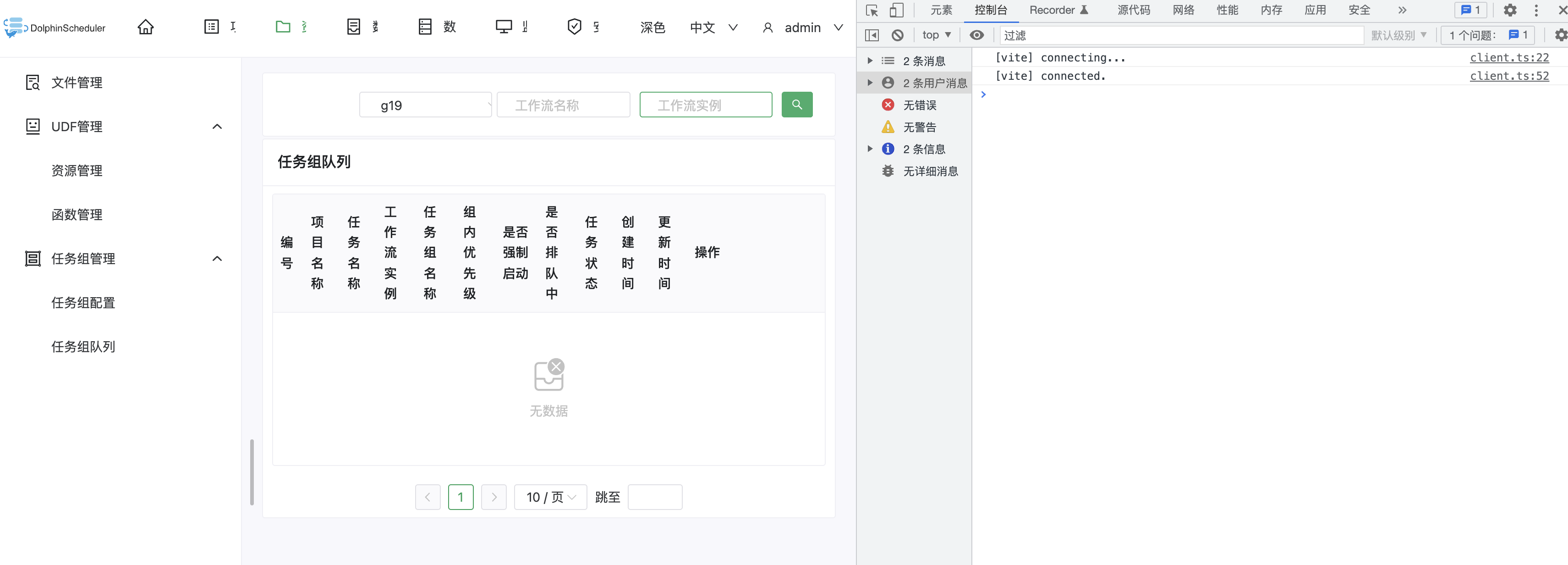Open the green folder resource icon

[283, 27]
